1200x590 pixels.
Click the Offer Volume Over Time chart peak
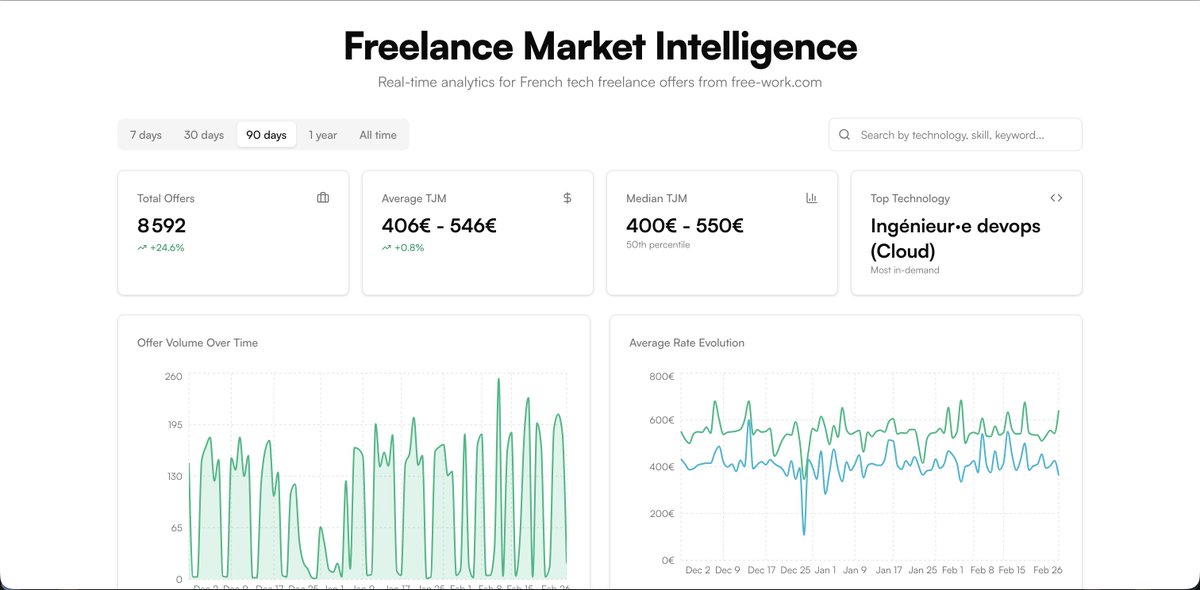point(498,379)
